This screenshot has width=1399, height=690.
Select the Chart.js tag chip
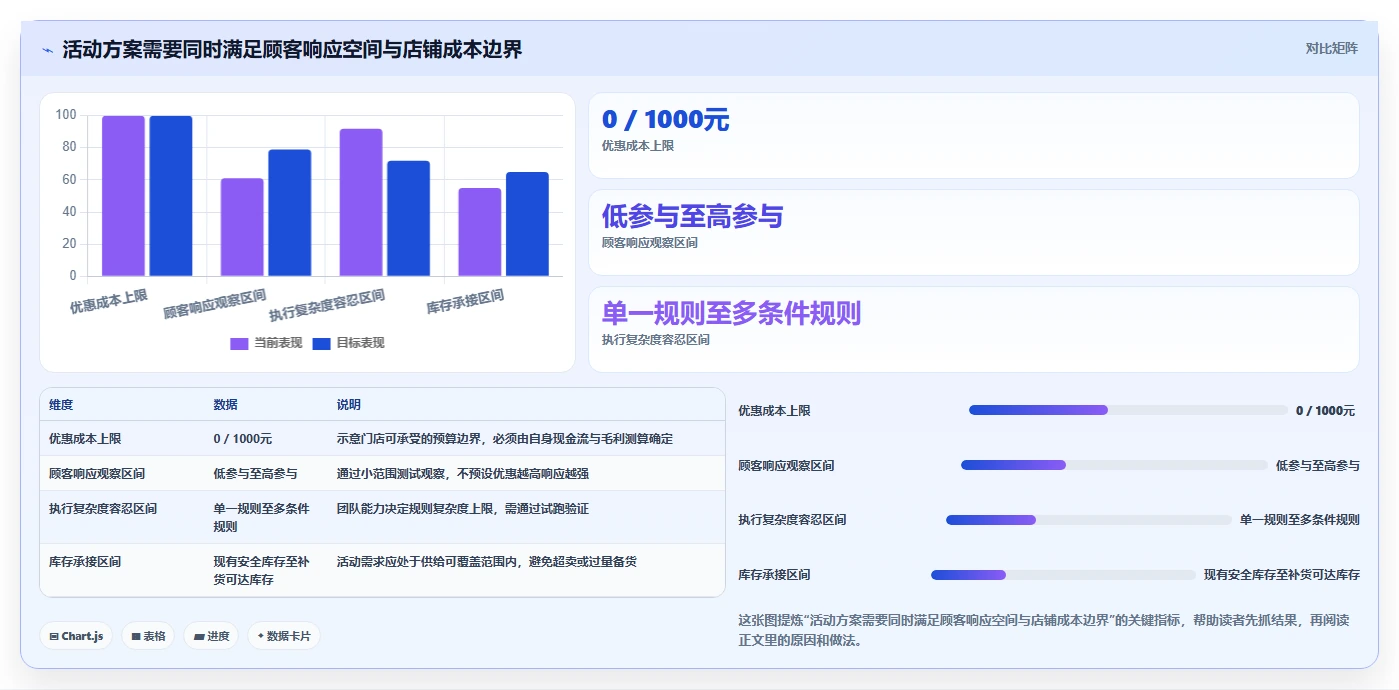click(76, 636)
